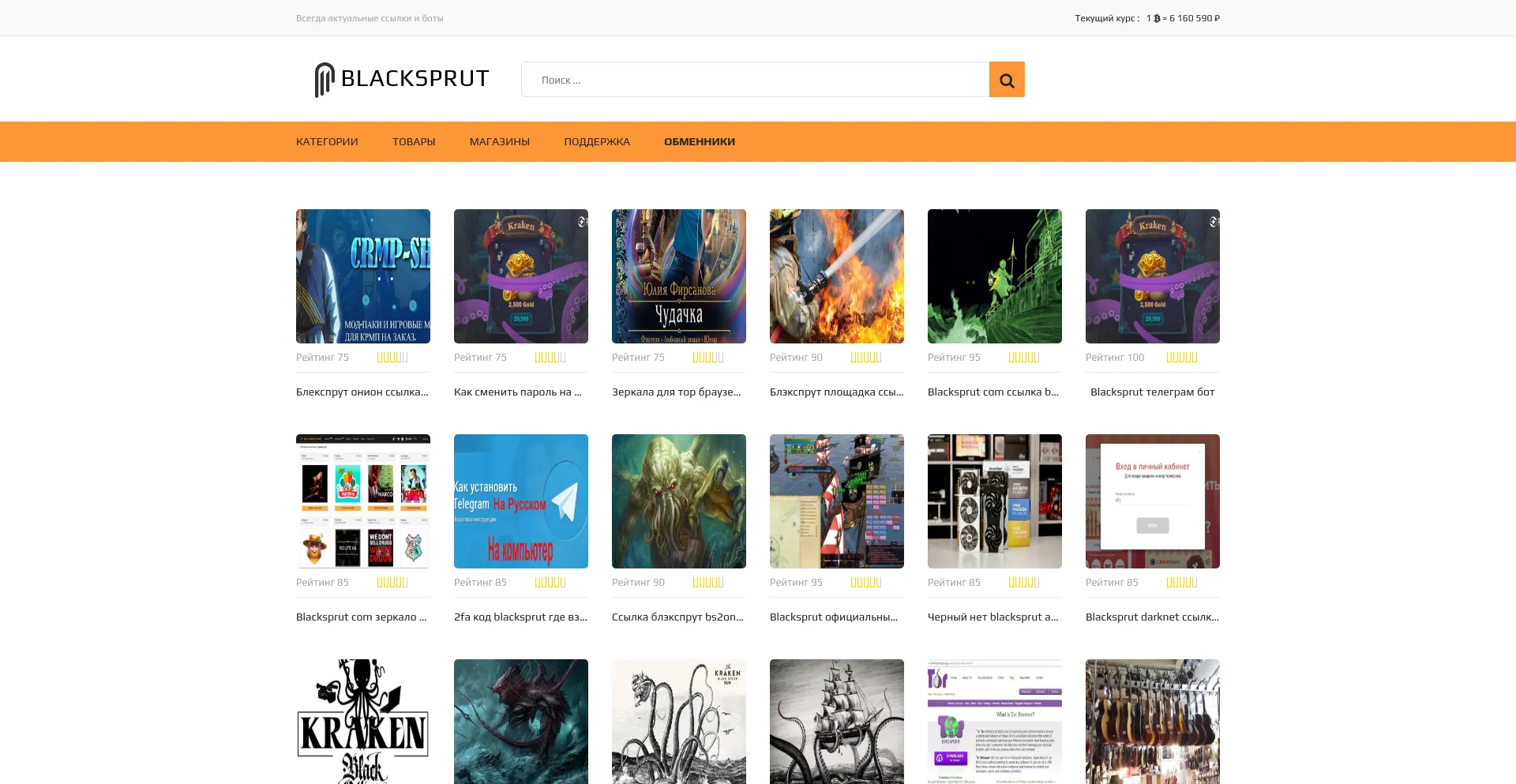Open the guitars shop thumbnail
Viewport: 1516px width, 784px height.
1153,722
